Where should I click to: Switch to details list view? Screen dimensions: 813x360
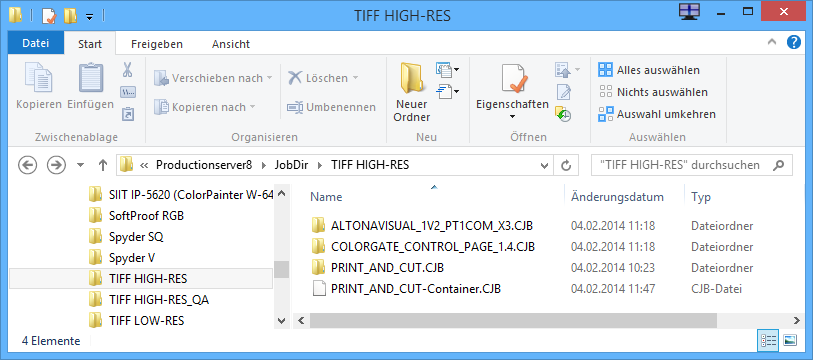768,340
